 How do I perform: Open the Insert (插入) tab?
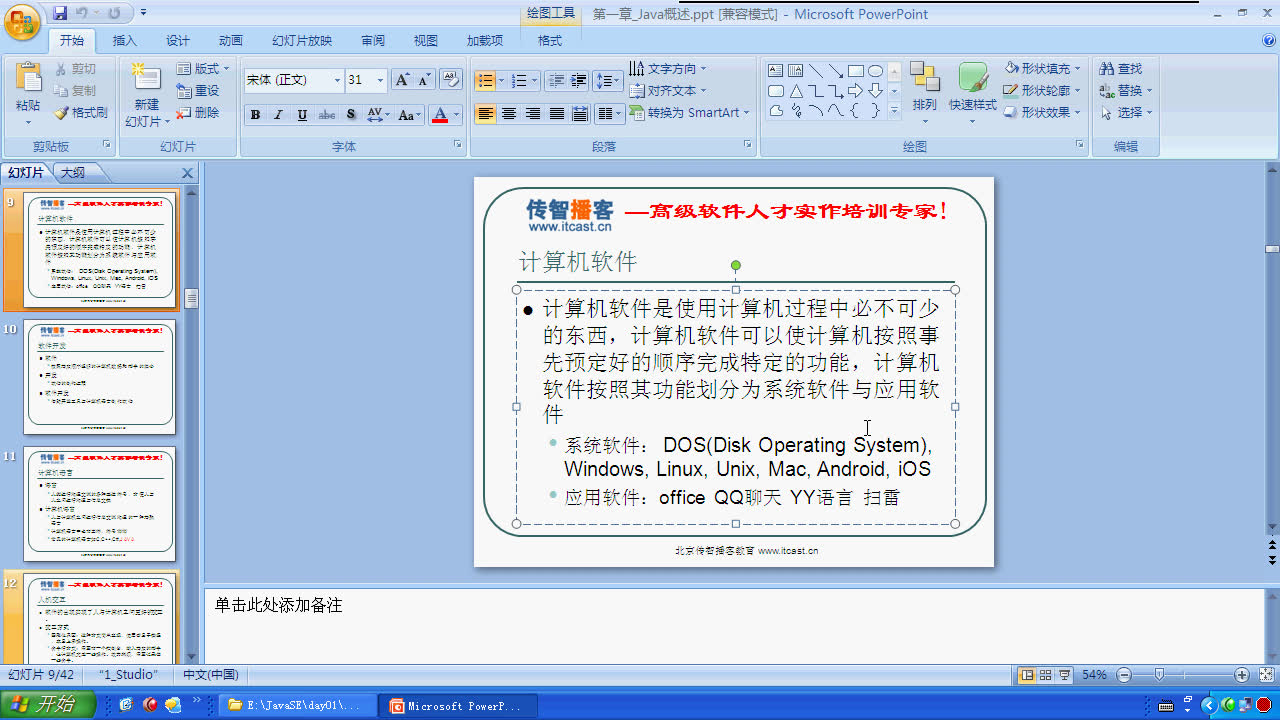click(x=125, y=41)
